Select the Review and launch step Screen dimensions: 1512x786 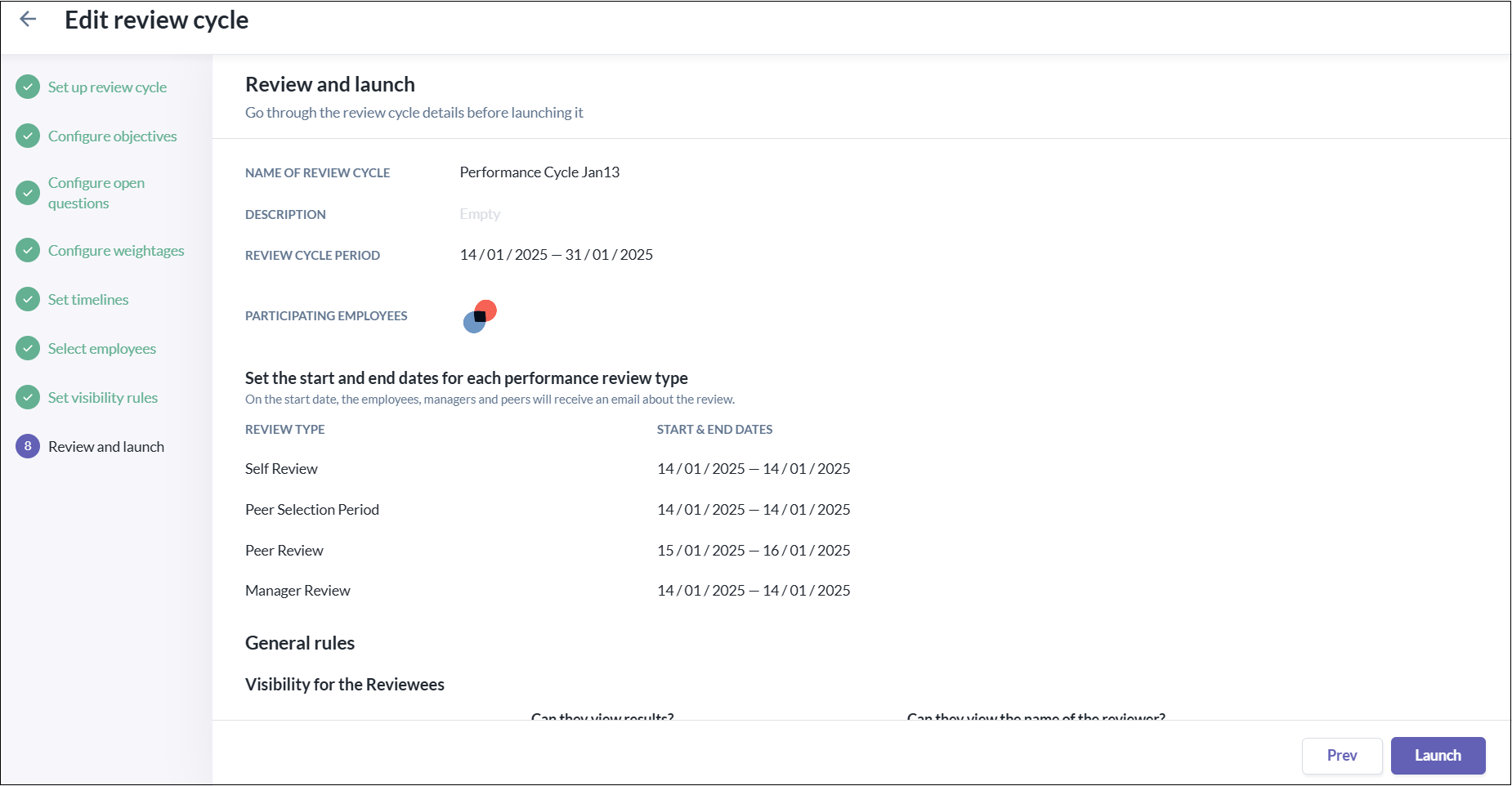(x=106, y=447)
